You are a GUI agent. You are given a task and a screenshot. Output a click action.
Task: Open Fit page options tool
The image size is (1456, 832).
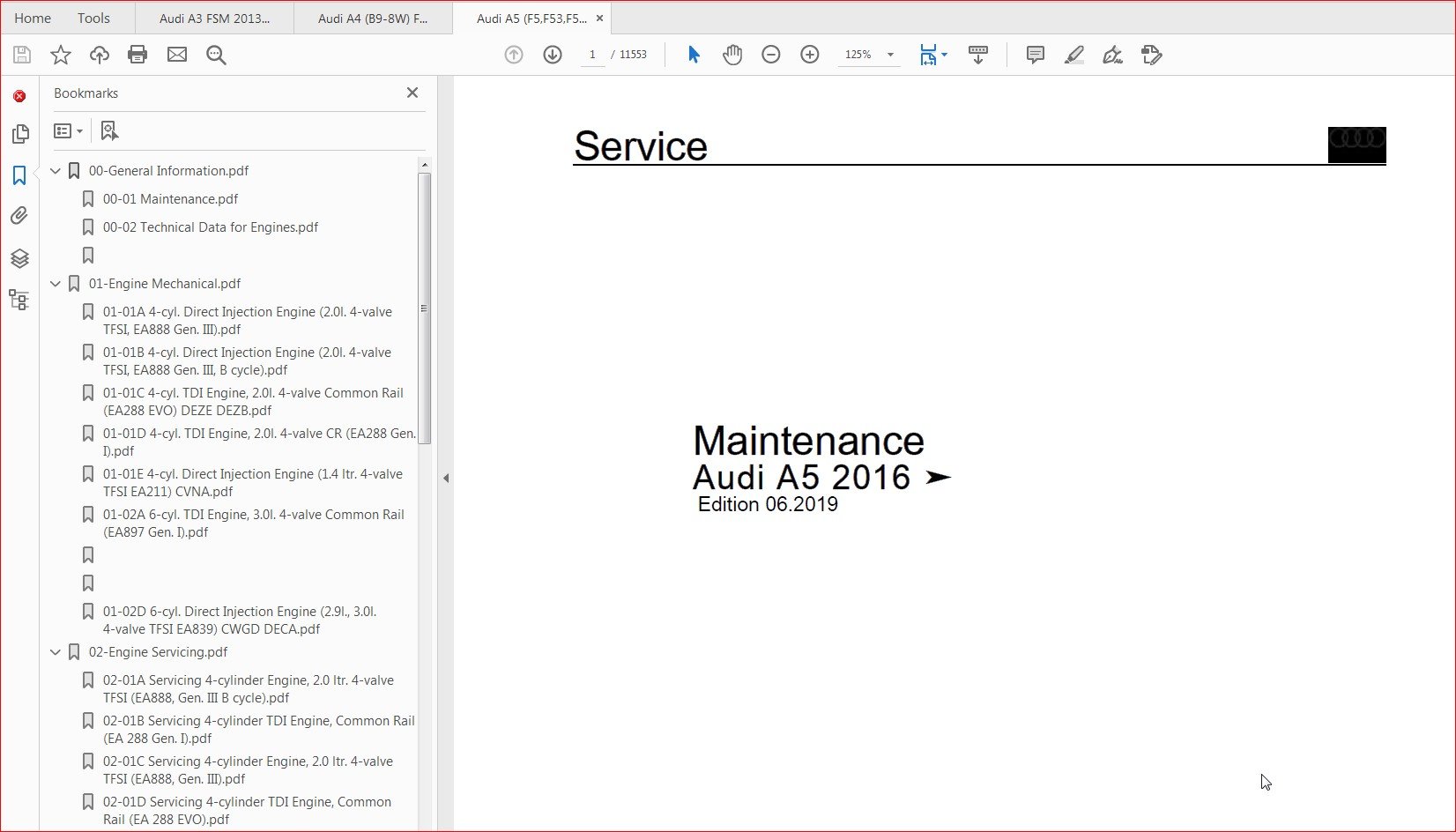tap(932, 55)
